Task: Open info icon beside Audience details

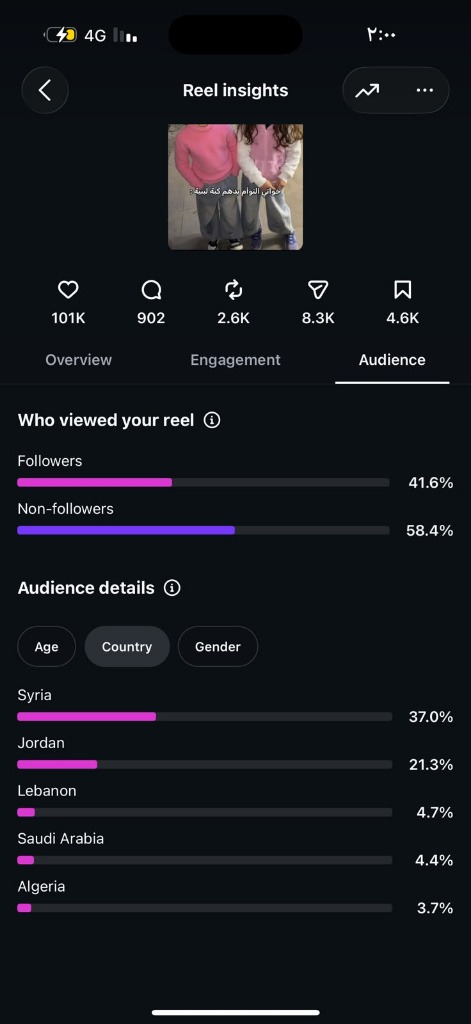Action: (172, 588)
